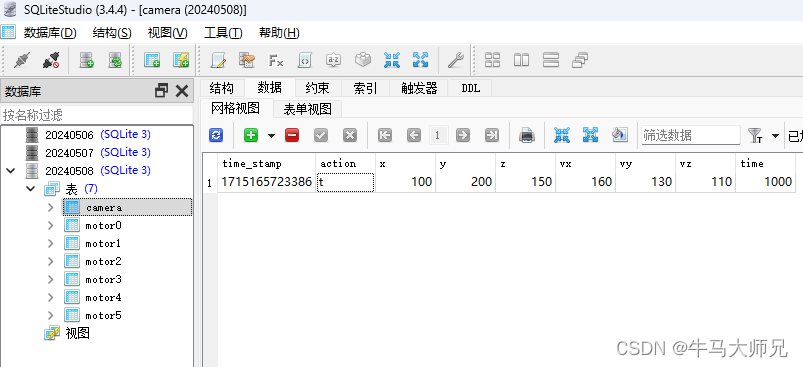Switch to the 结构 tab
This screenshot has width=803, height=367.
click(222, 88)
